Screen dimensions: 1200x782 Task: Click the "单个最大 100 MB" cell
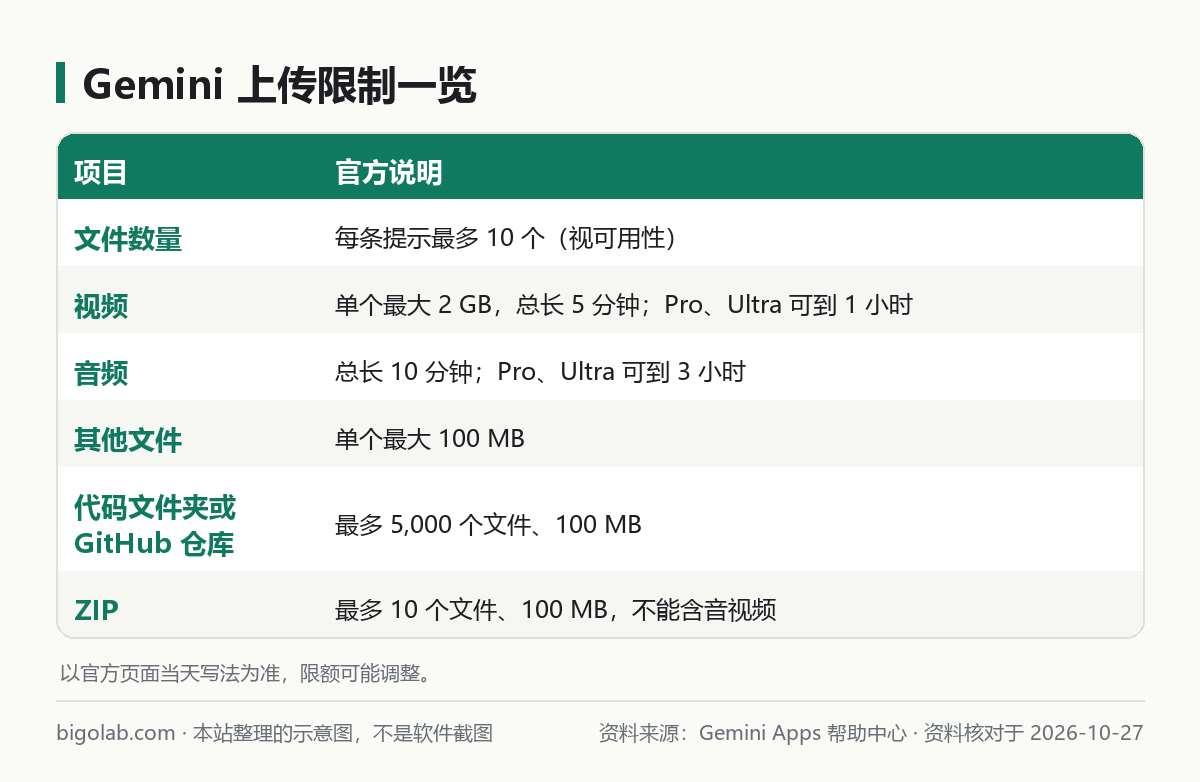coord(430,439)
